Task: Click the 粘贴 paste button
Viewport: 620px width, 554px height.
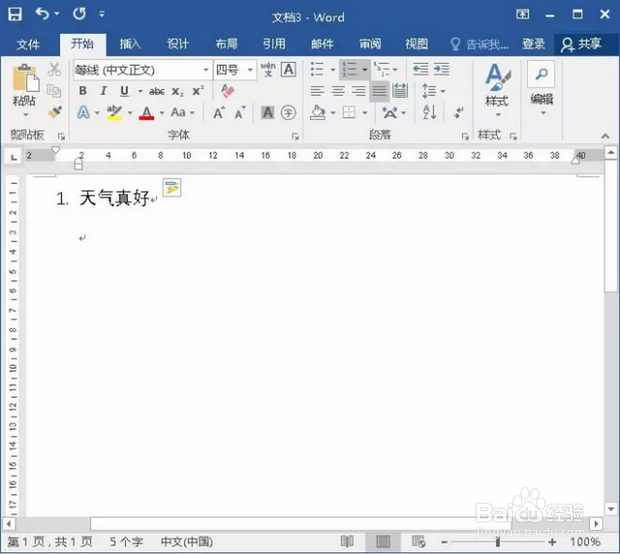Action: pos(25,91)
